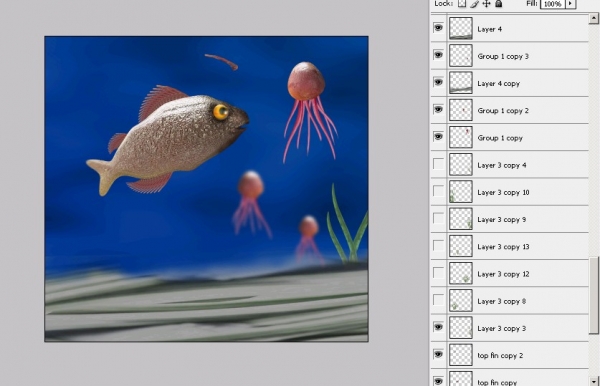The width and height of the screenshot is (600, 386).
Task: Click the layers panel scroll up arrow
Action: click(x=594, y=18)
